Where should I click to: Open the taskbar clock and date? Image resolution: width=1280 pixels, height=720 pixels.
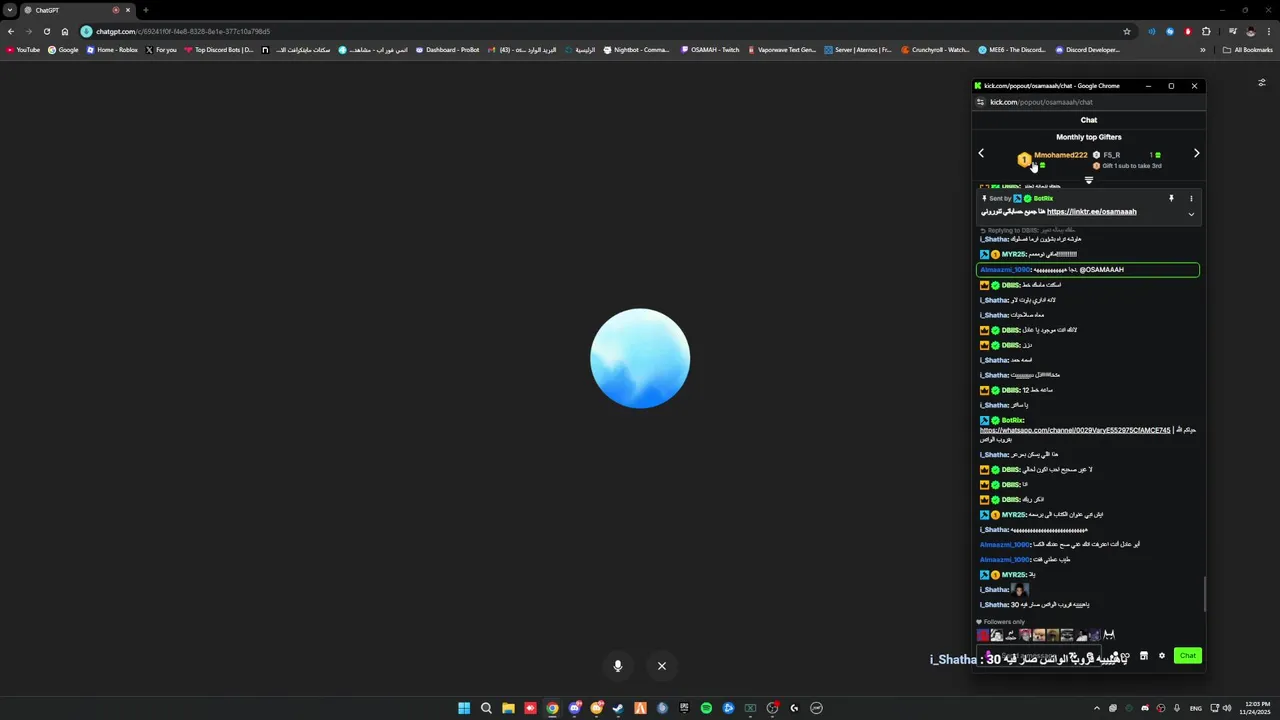tap(1256, 708)
